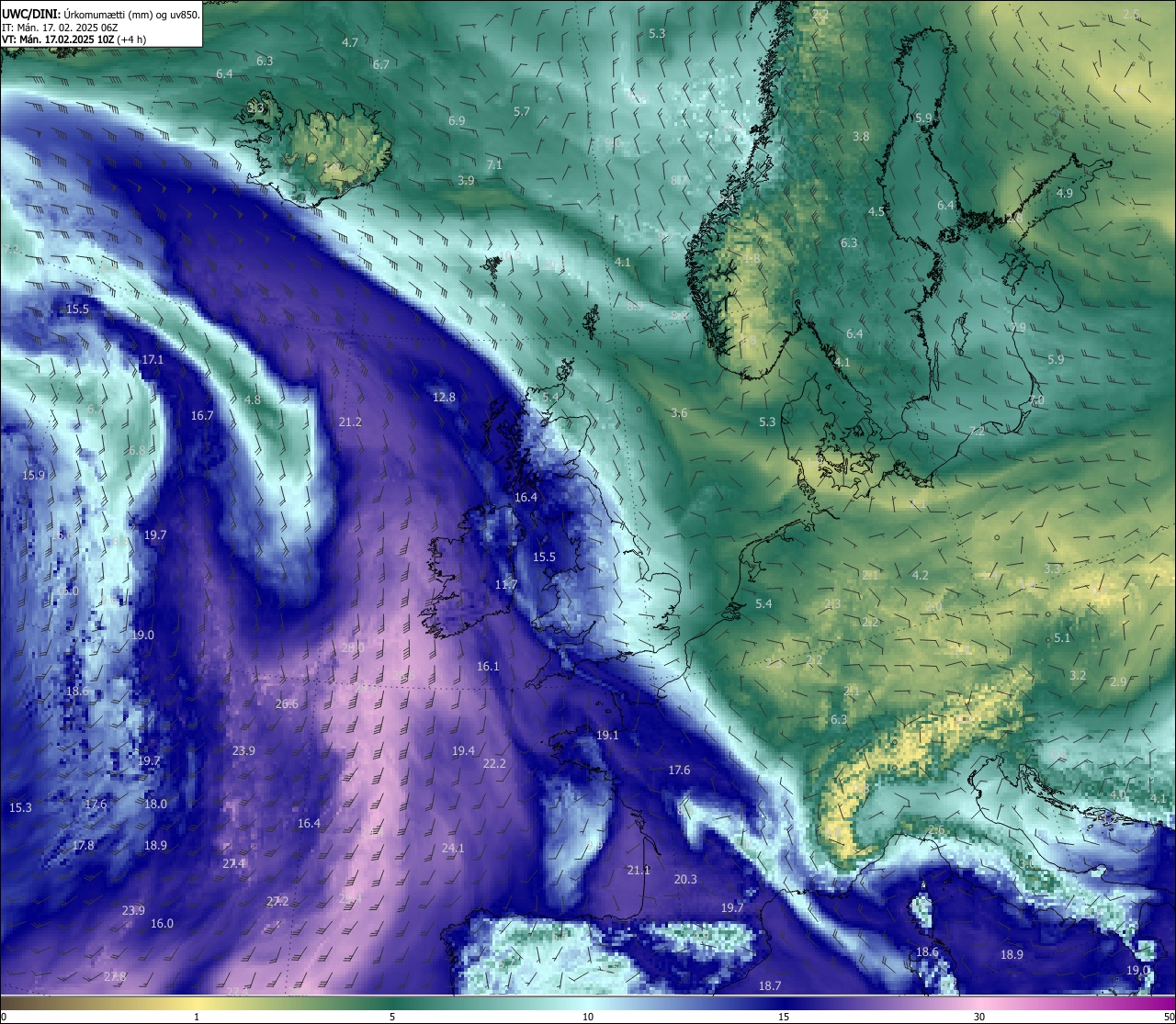The width and height of the screenshot is (1176, 1024).
Task: Click the 20.3 value over southern France
Action: 685,880
